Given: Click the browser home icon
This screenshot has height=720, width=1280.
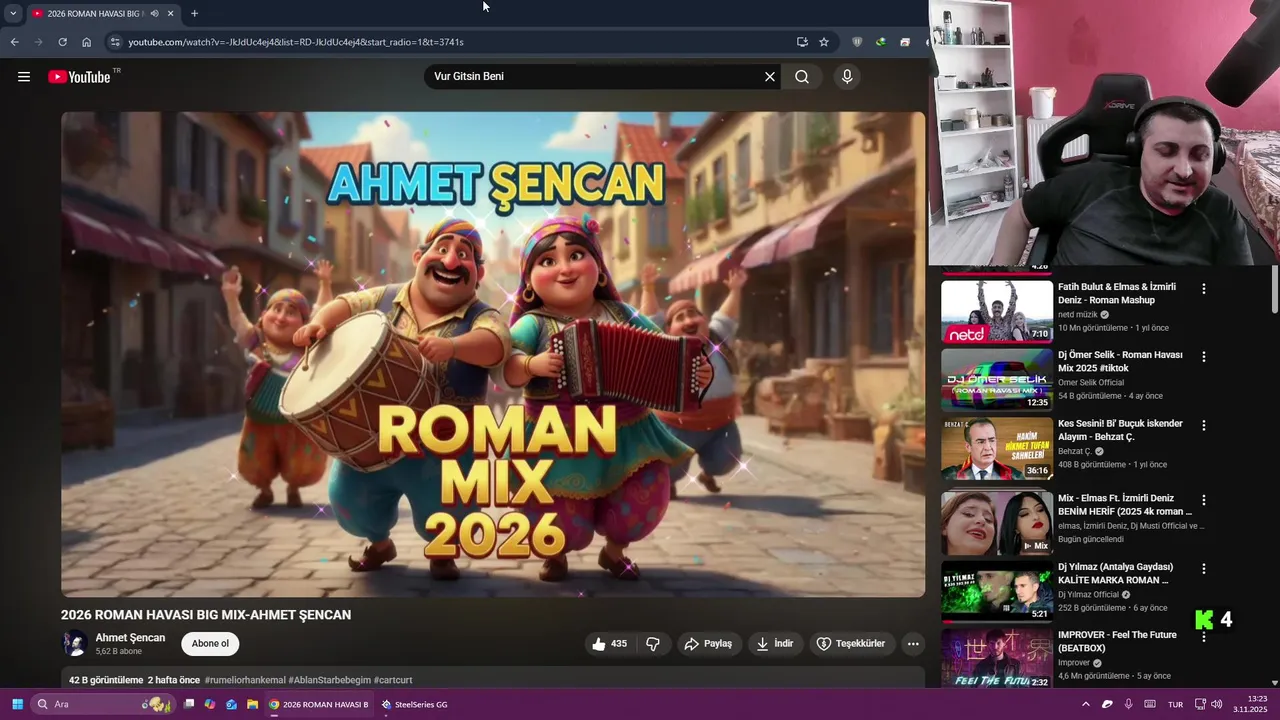Looking at the screenshot, I should click(87, 42).
